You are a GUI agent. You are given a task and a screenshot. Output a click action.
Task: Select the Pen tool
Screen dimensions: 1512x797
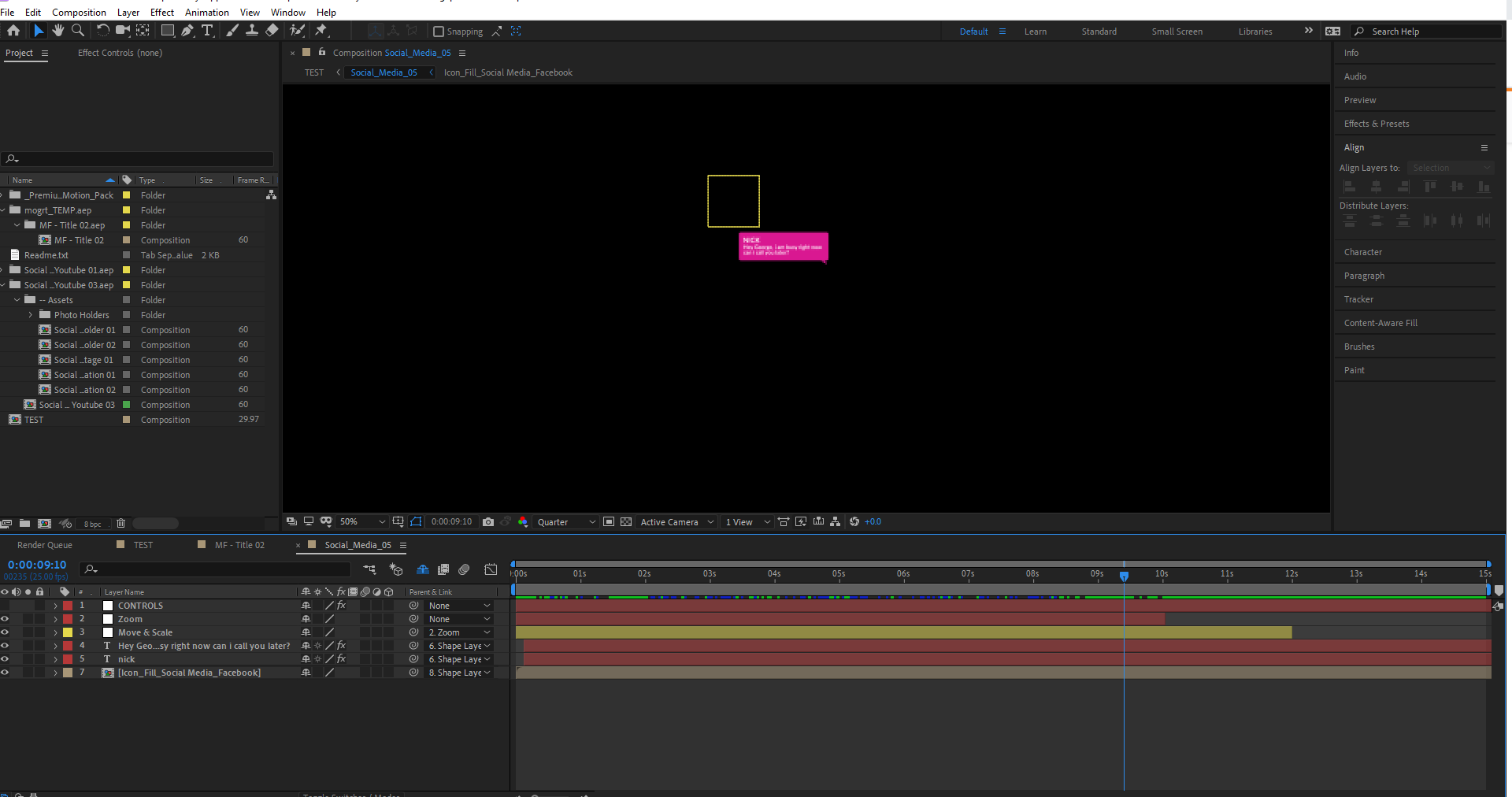click(x=187, y=31)
